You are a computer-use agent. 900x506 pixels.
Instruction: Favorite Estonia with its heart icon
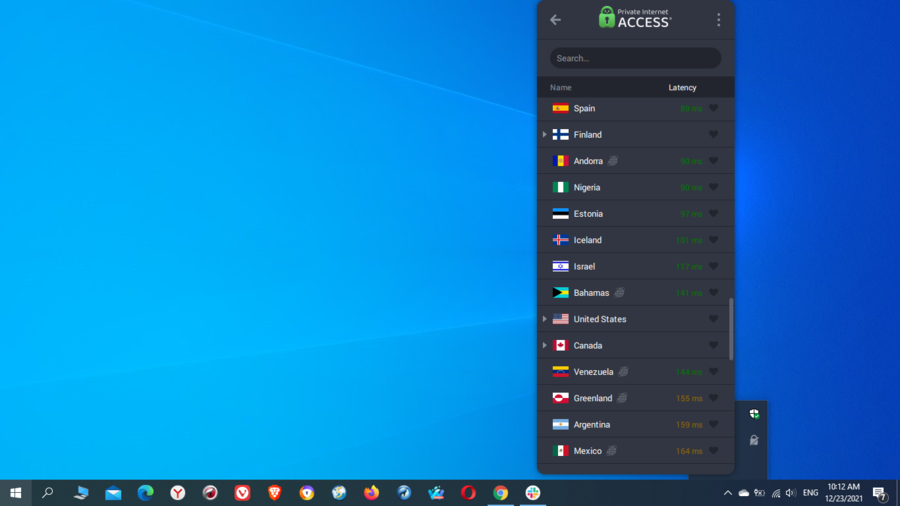(713, 213)
